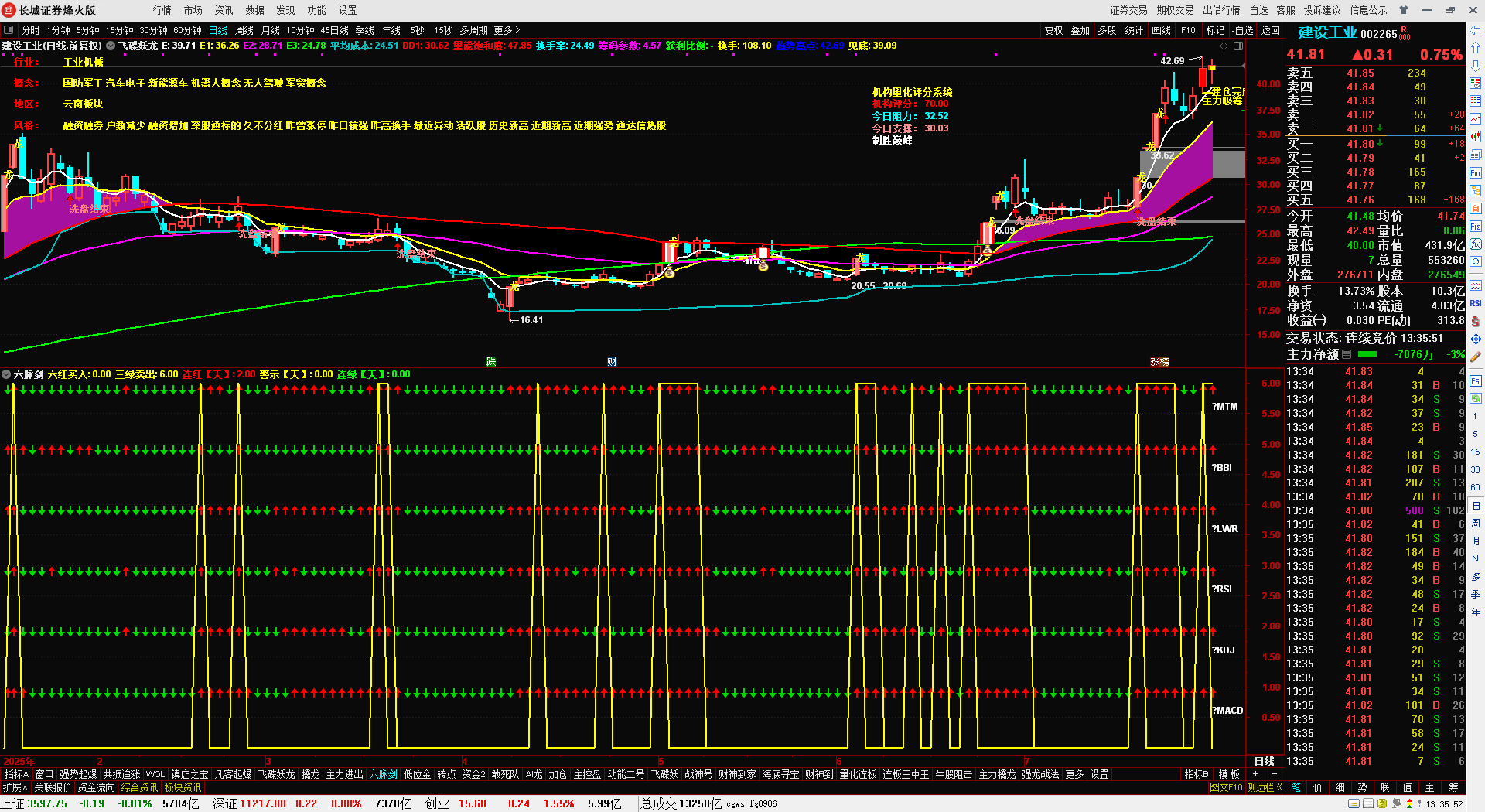Click the 期权交易 link
Screen dimensions: 1485x812
1176,10
